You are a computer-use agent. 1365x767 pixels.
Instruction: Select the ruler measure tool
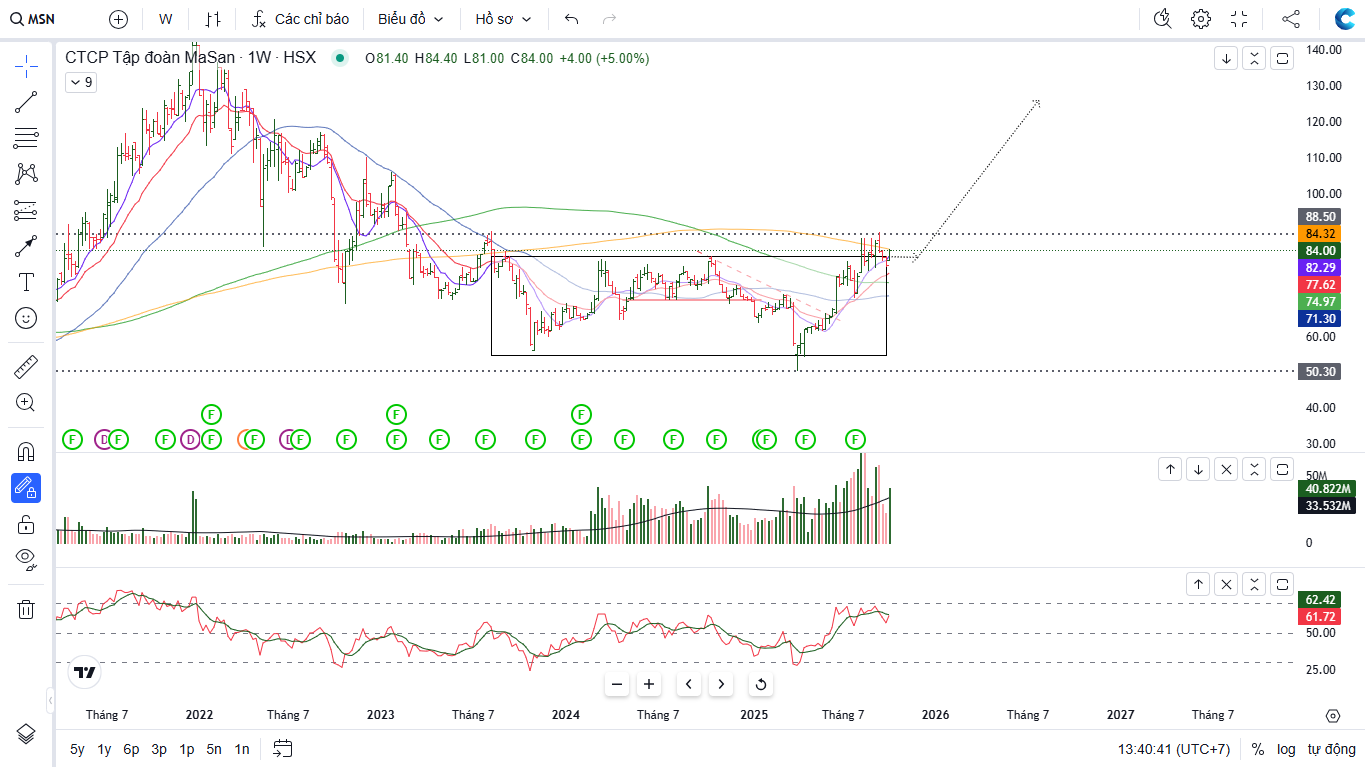click(x=26, y=367)
